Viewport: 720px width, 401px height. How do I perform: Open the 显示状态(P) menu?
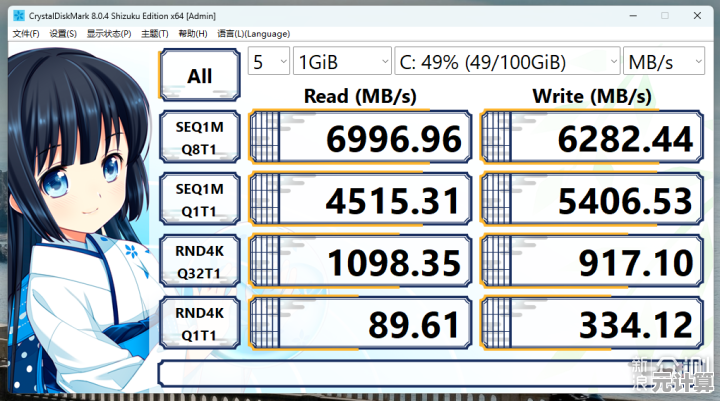109,34
